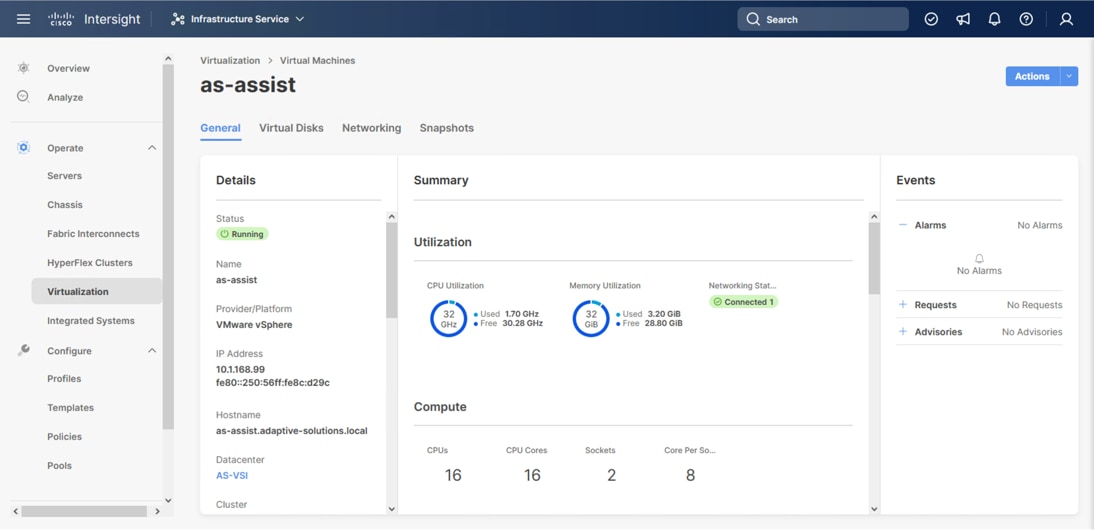Open the hamburger navigation menu
The image size is (1094, 530).
point(23,19)
